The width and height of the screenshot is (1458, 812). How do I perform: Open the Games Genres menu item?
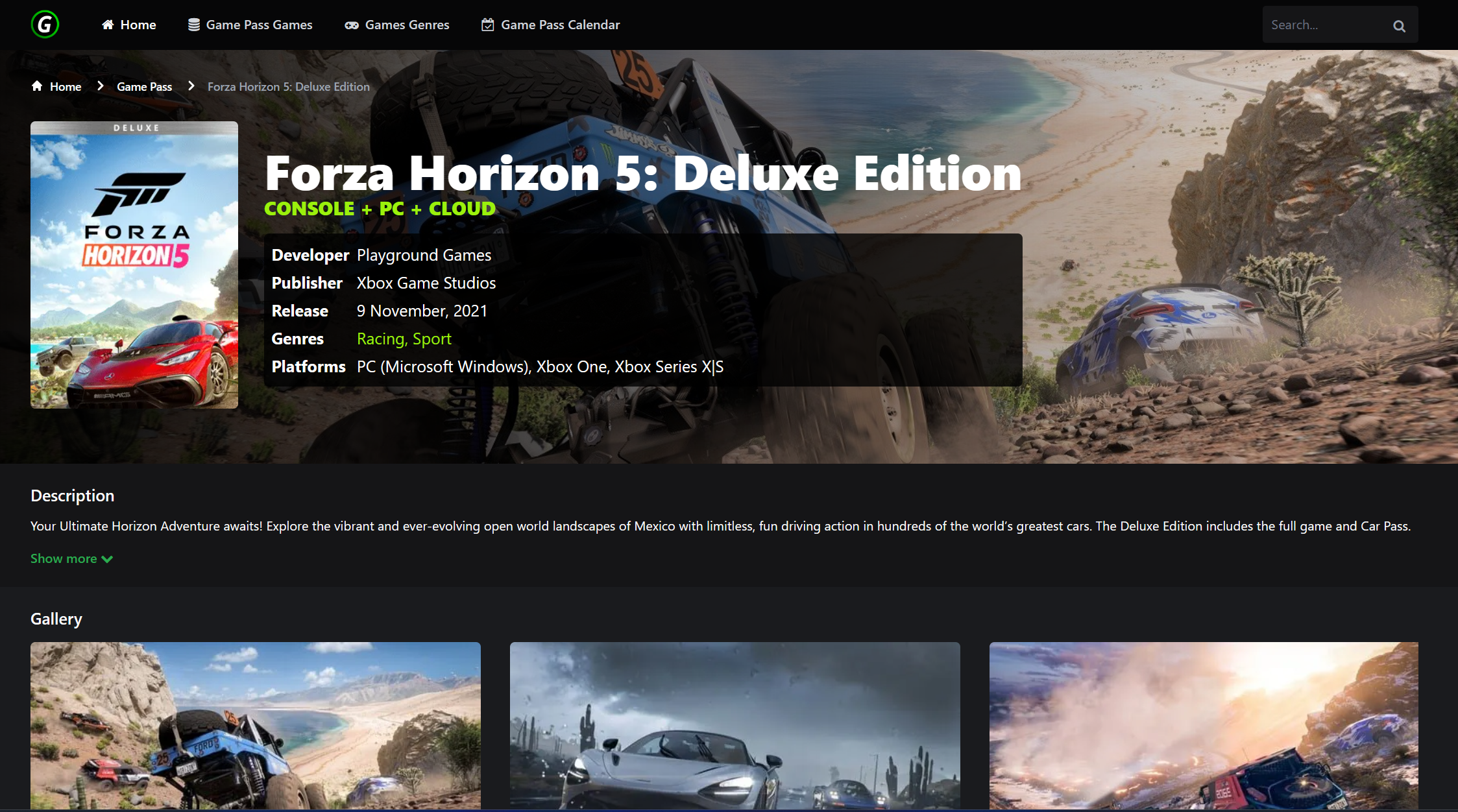397,25
